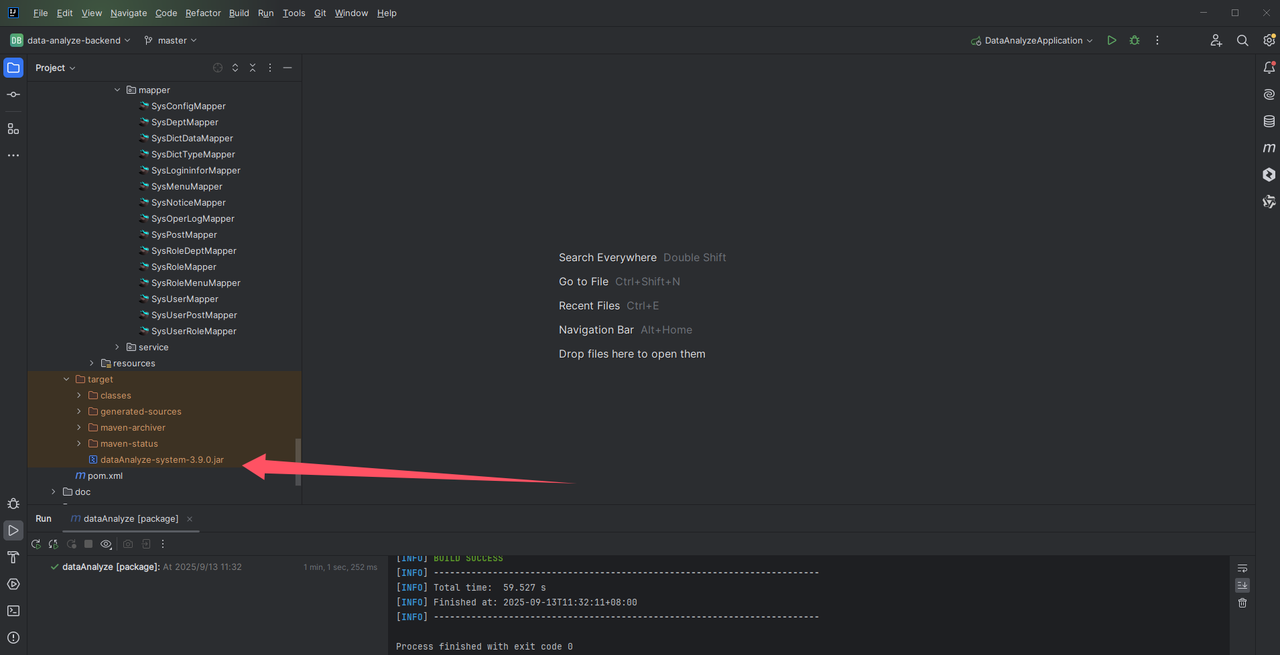
Task: Rerun the dataAnalyze package task
Action: (x=35, y=543)
